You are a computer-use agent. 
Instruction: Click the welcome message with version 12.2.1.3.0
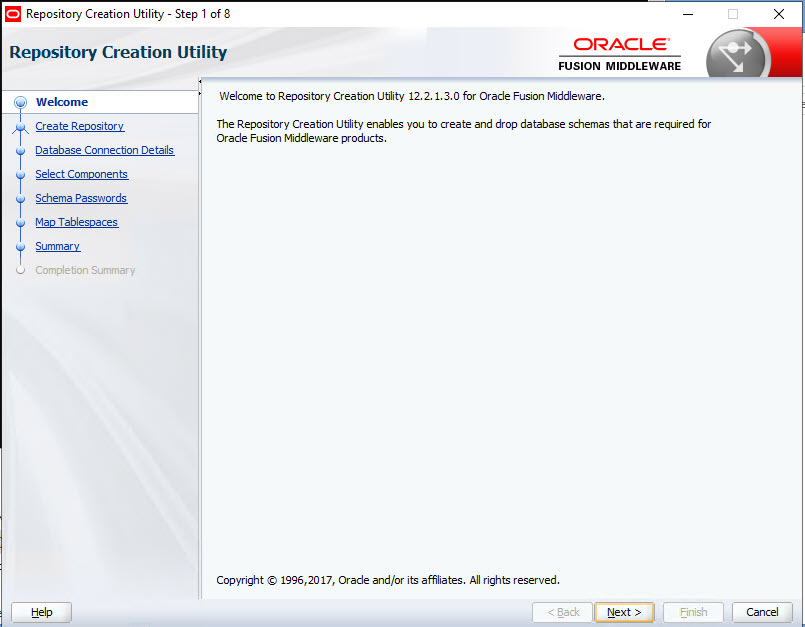(412, 96)
